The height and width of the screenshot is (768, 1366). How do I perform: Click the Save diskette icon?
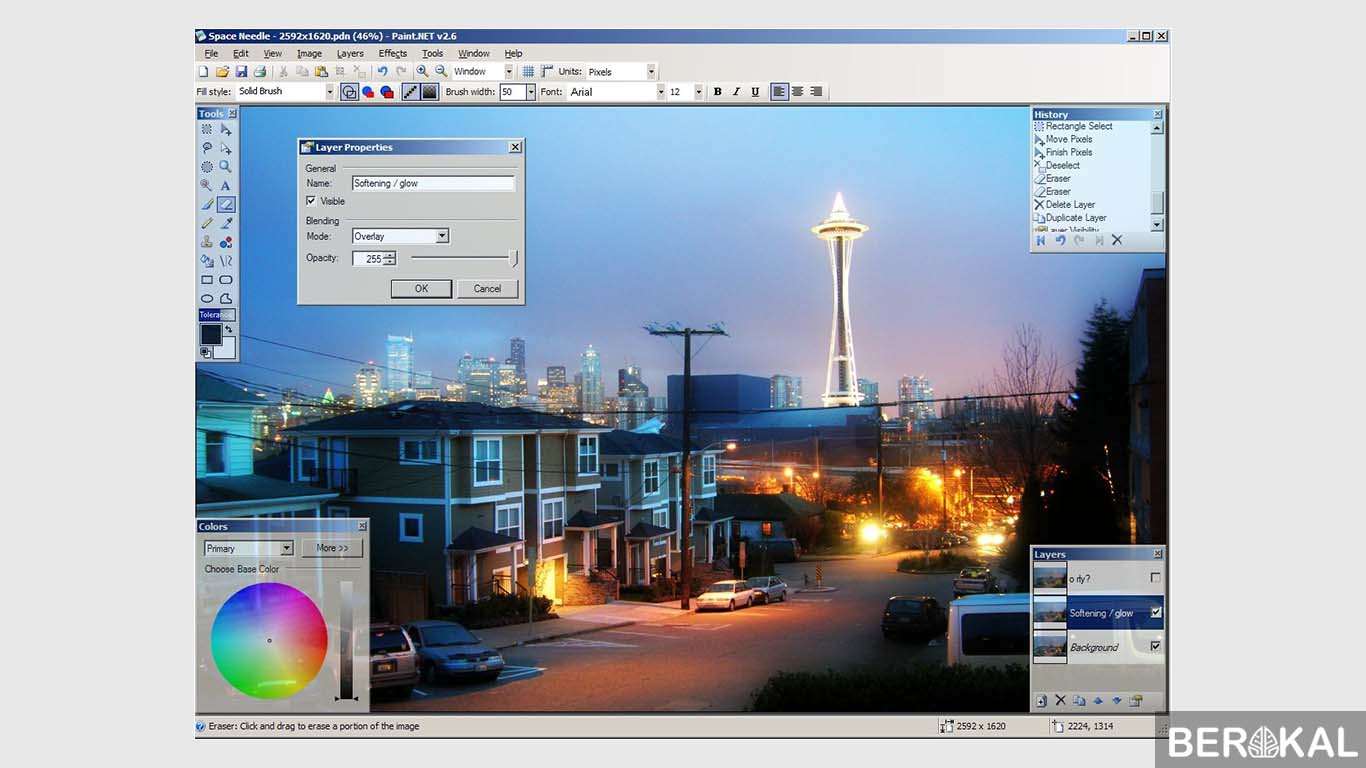(x=241, y=72)
